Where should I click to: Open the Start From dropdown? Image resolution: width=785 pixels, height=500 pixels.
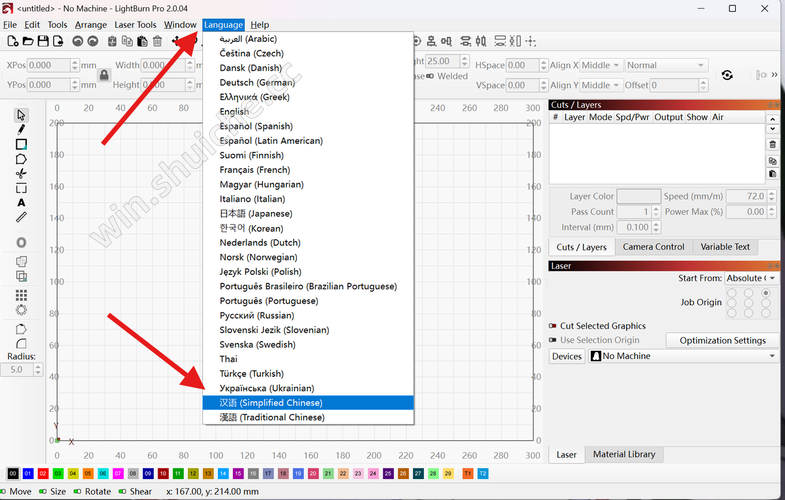tap(750, 278)
